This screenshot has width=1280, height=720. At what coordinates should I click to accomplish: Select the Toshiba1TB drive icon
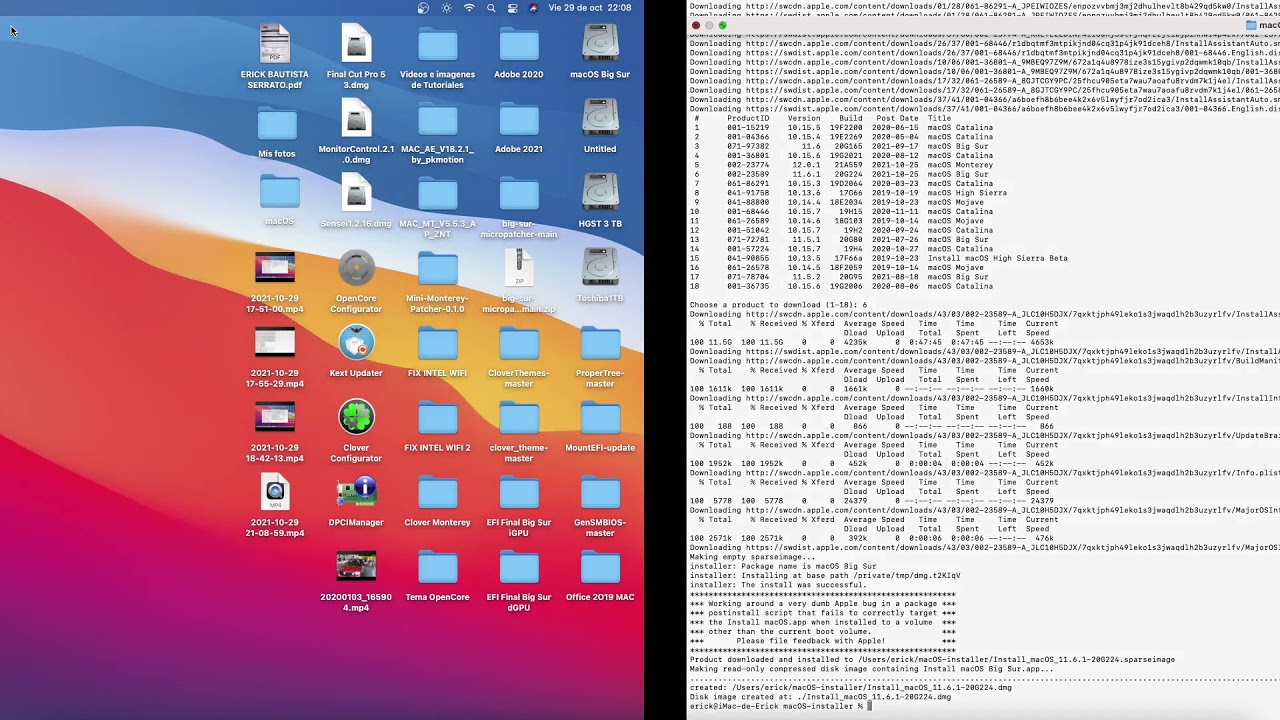click(600, 269)
